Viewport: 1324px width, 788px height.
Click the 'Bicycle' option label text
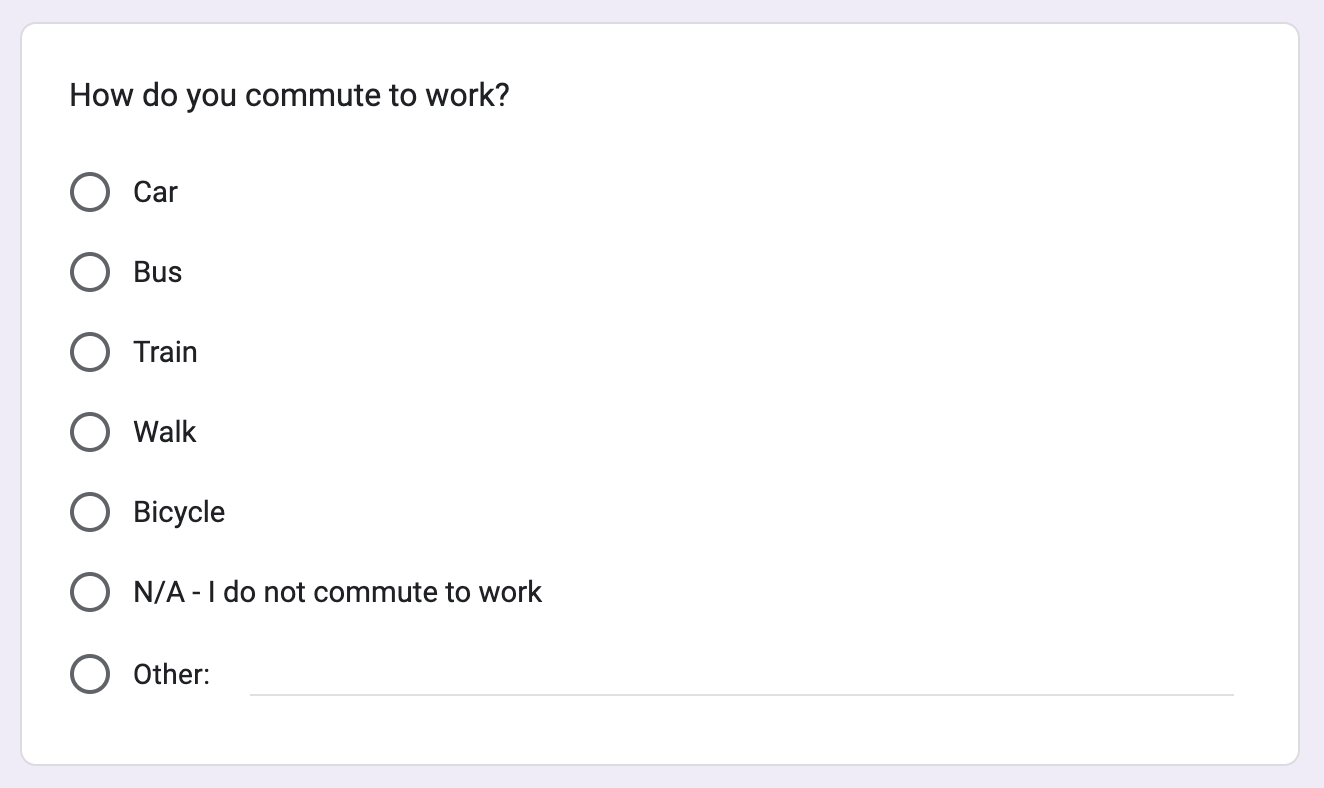pos(179,512)
